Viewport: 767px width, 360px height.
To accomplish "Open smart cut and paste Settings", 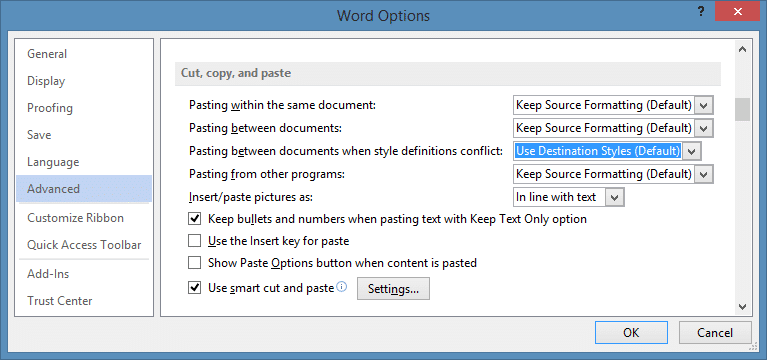I will coord(393,289).
